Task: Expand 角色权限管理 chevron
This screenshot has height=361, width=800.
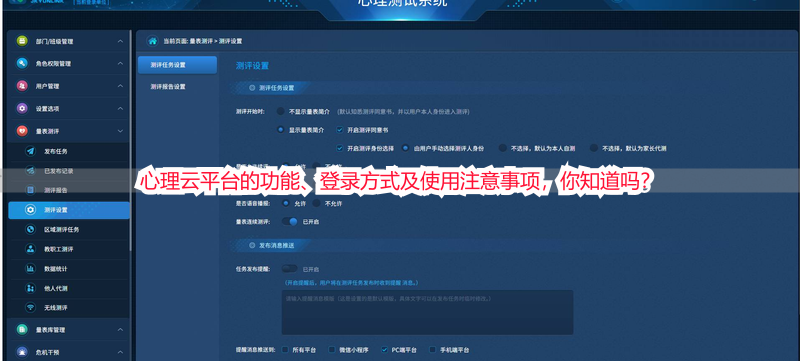Action: click(120, 64)
